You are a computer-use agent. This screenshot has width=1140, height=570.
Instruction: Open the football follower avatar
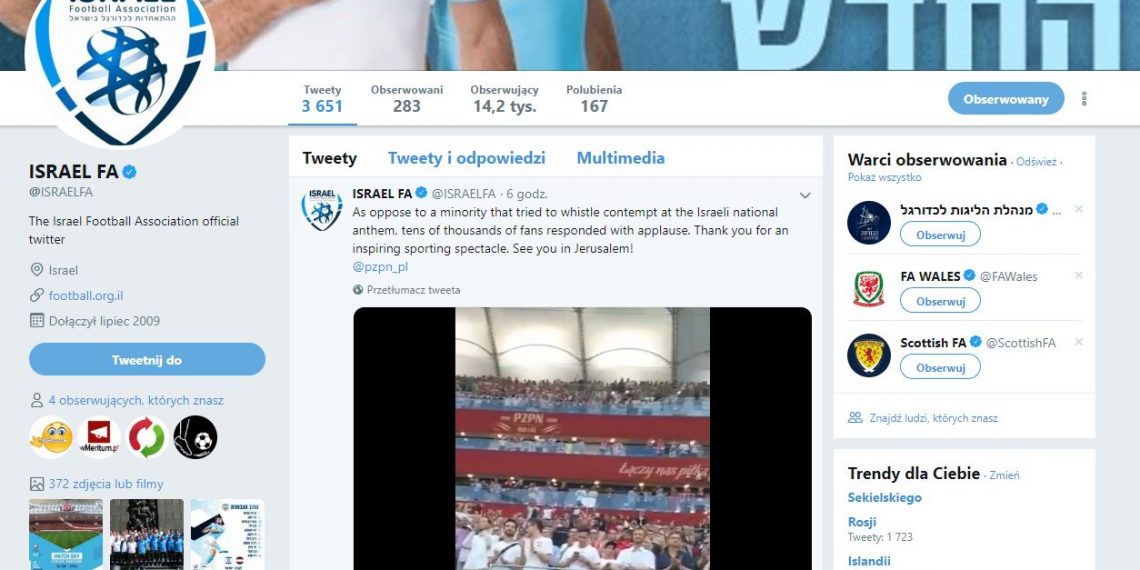tap(195, 437)
